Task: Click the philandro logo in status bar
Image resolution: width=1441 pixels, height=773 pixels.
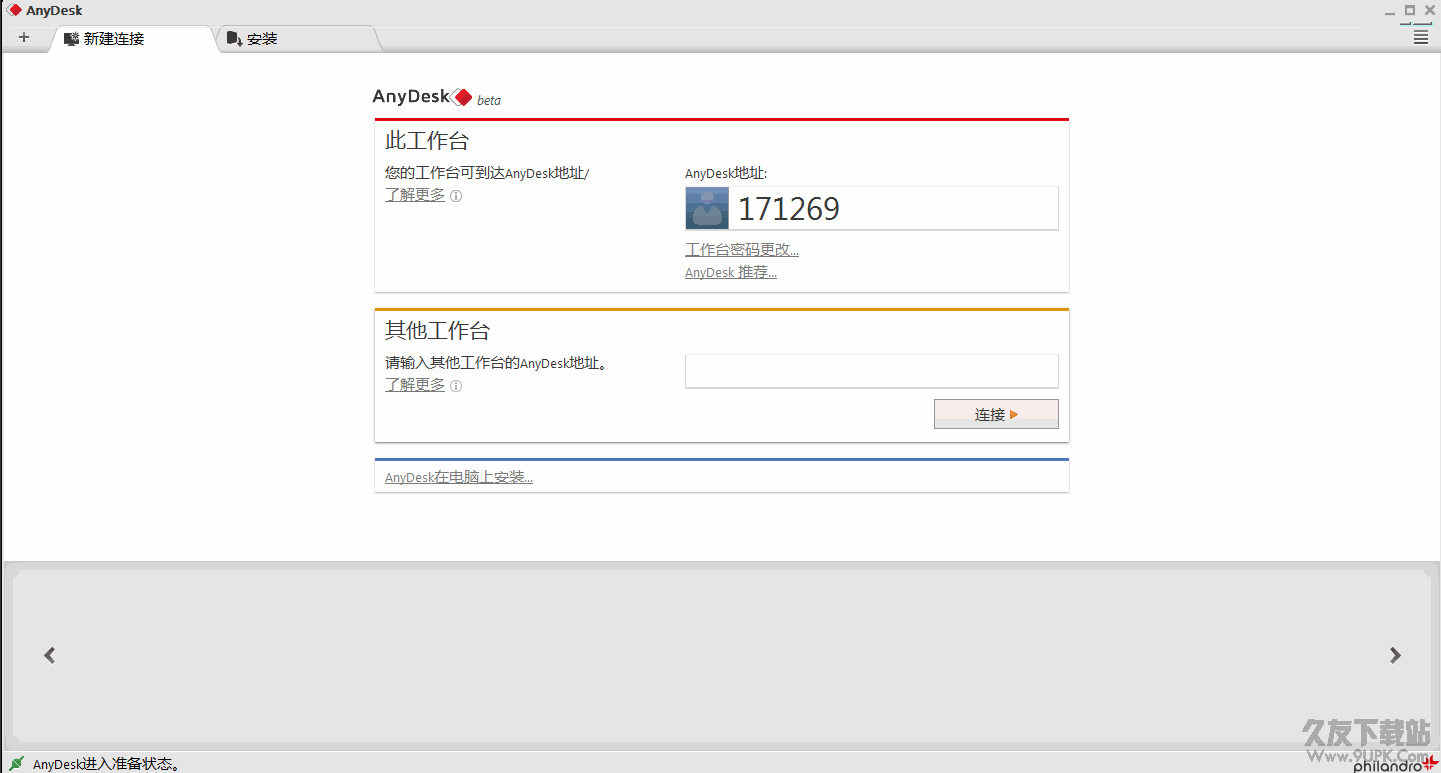Action: pyautogui.click(x=1395, y=766)
